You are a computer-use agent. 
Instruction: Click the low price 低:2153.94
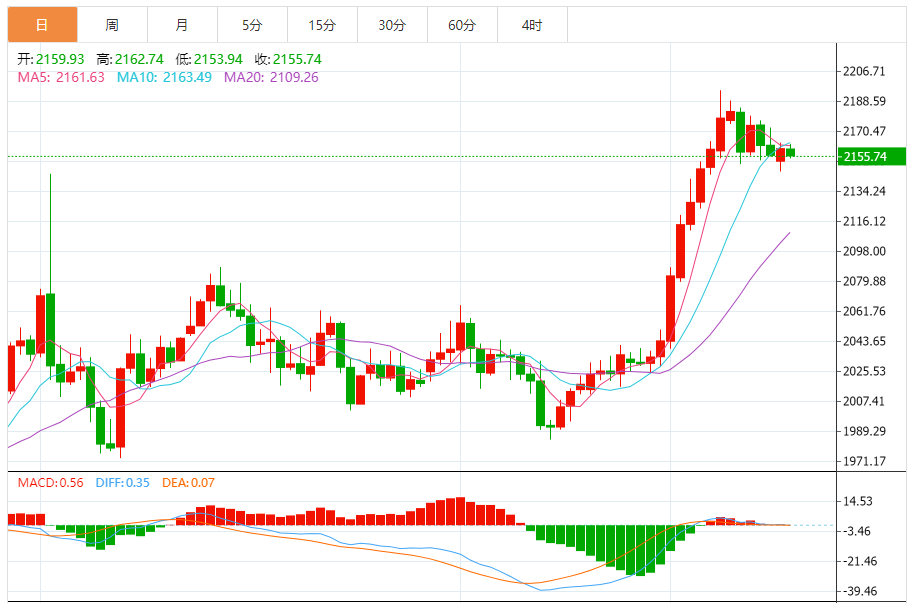209,59
